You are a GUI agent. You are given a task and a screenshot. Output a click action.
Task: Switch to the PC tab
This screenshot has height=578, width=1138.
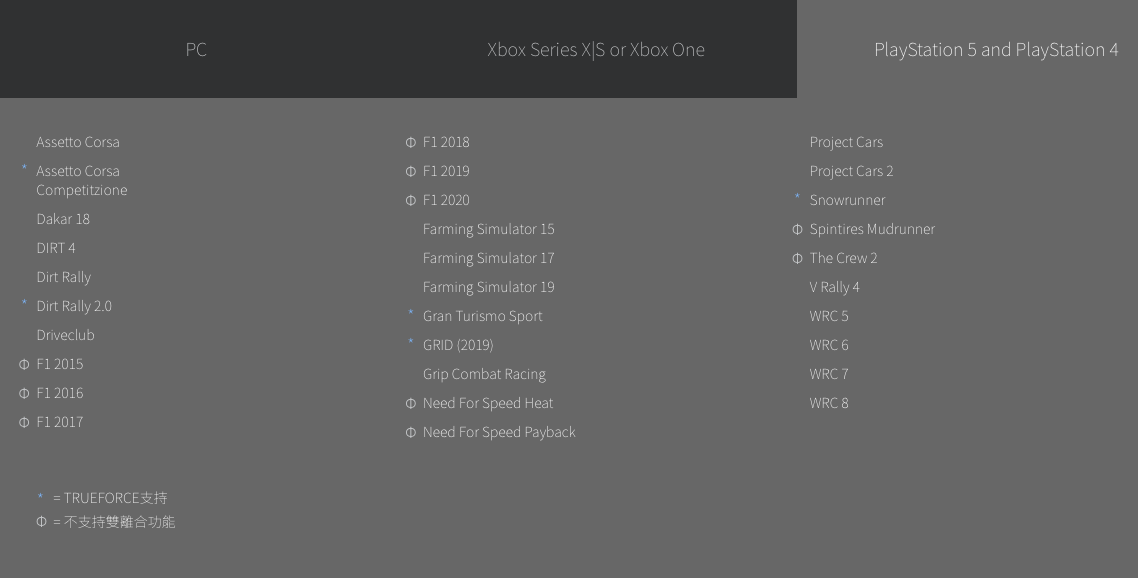point(196,49)
